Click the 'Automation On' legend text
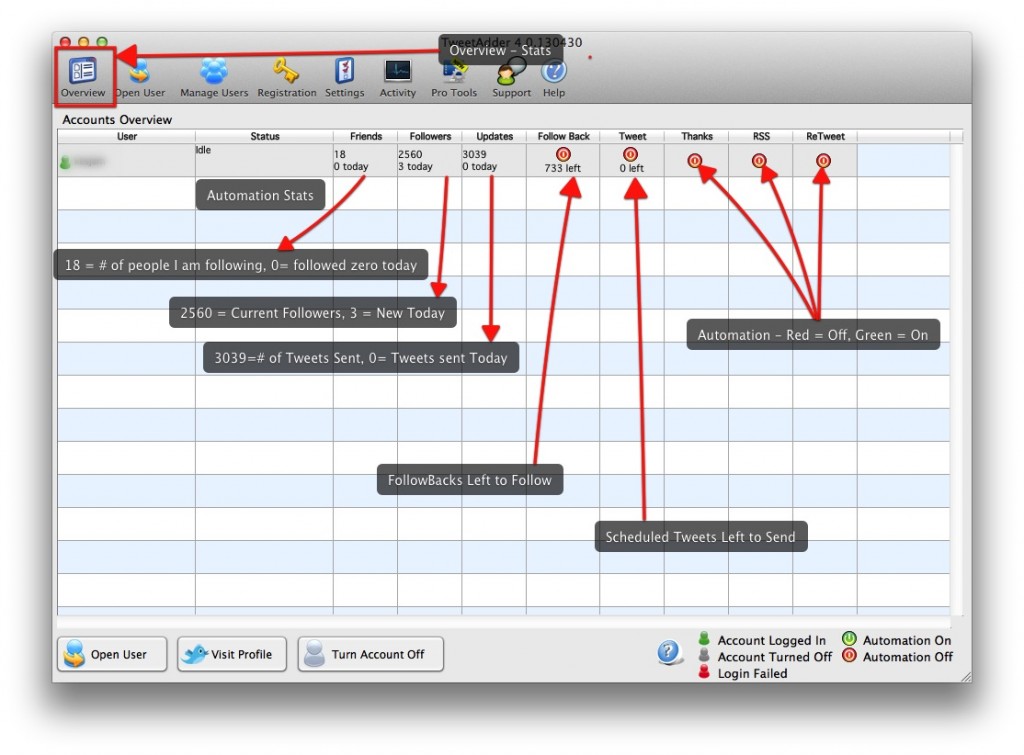 pos(906,640)
